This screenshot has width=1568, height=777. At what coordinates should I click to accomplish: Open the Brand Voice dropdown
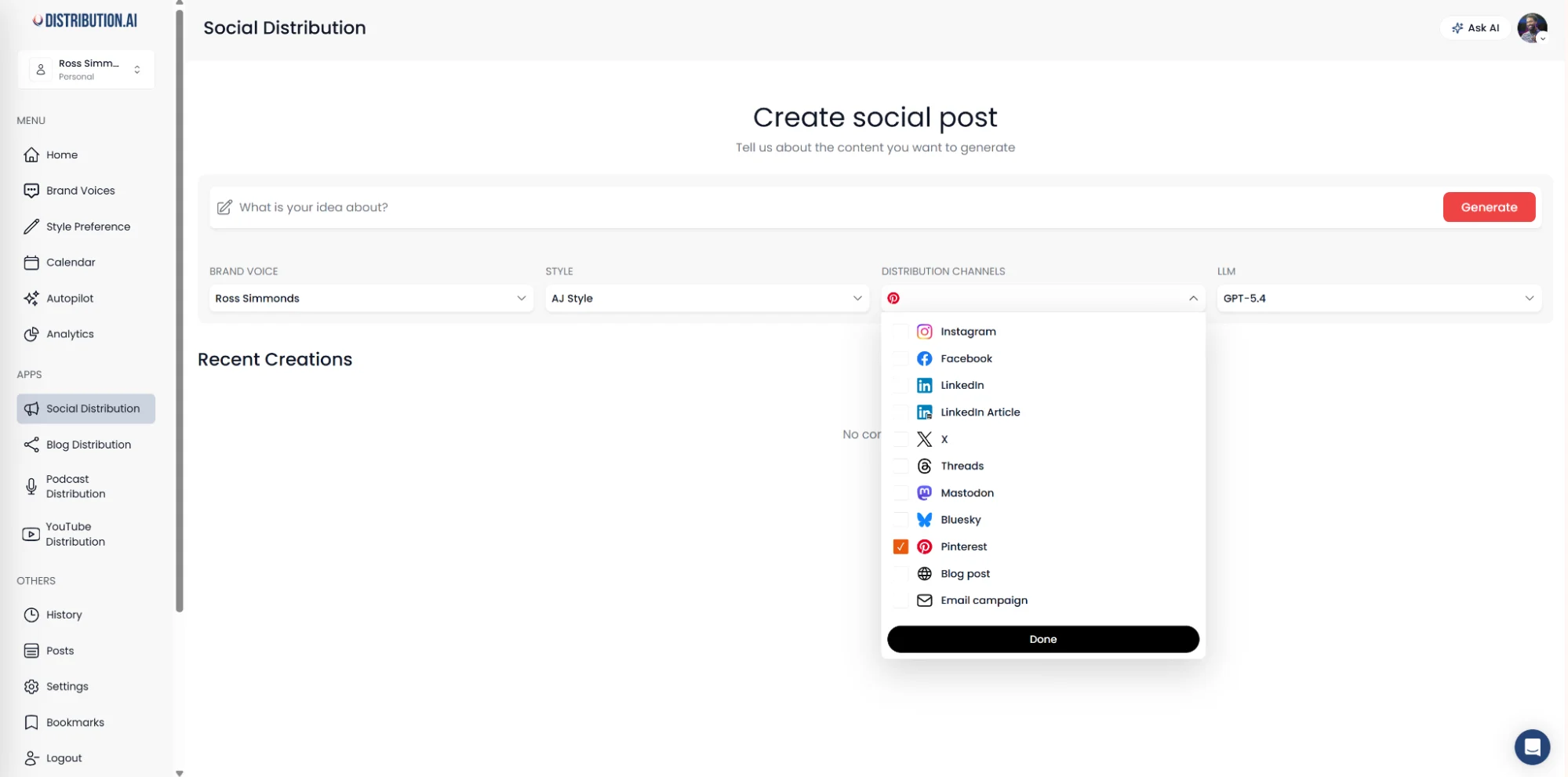point(371,298)
